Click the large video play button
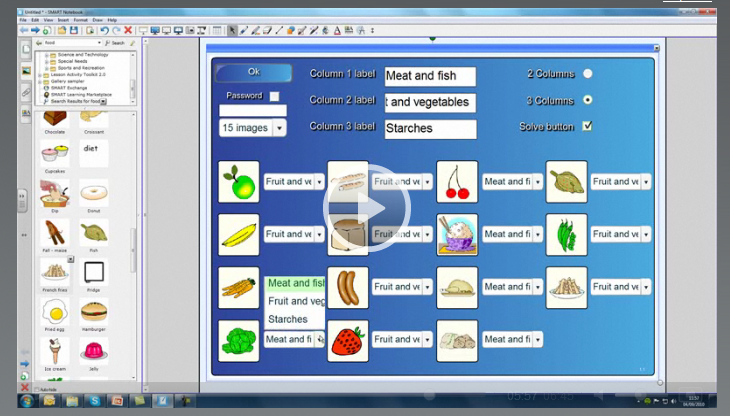This screenshot has height=416, width=730. click(366, 208)
